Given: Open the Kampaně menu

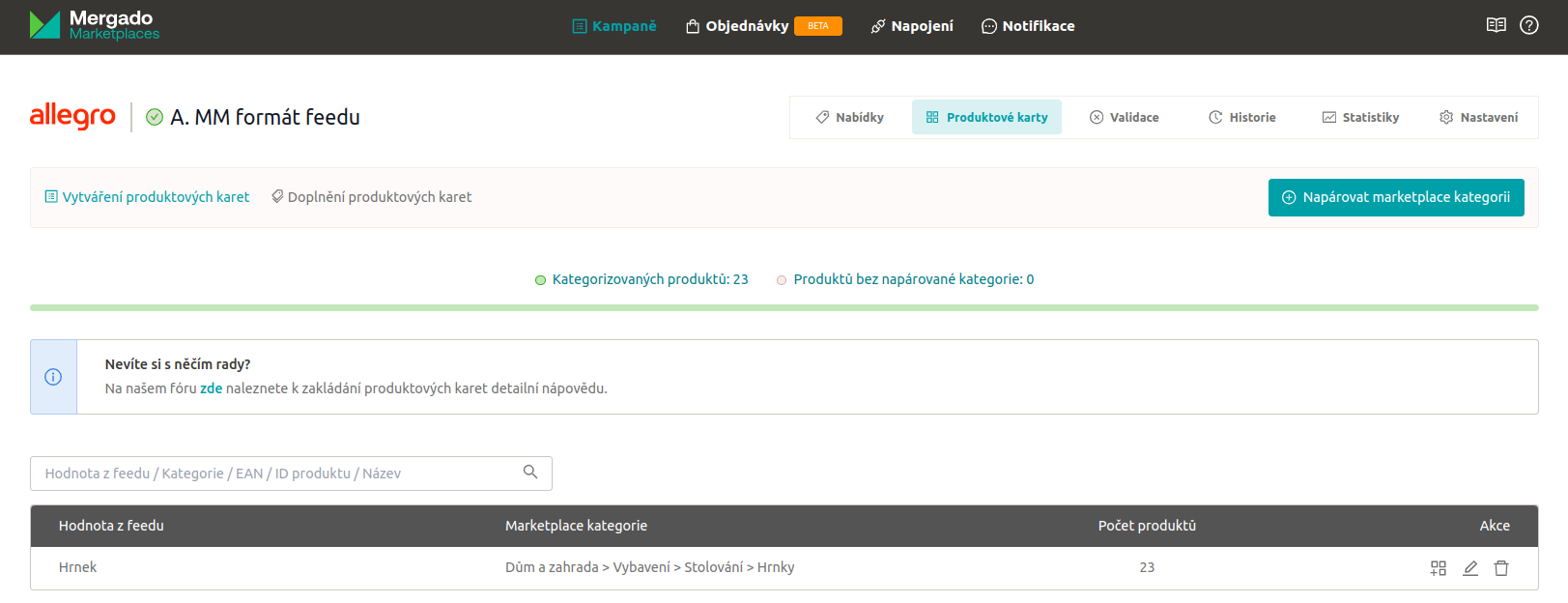Looking at the screenshot, I should 613,26.
